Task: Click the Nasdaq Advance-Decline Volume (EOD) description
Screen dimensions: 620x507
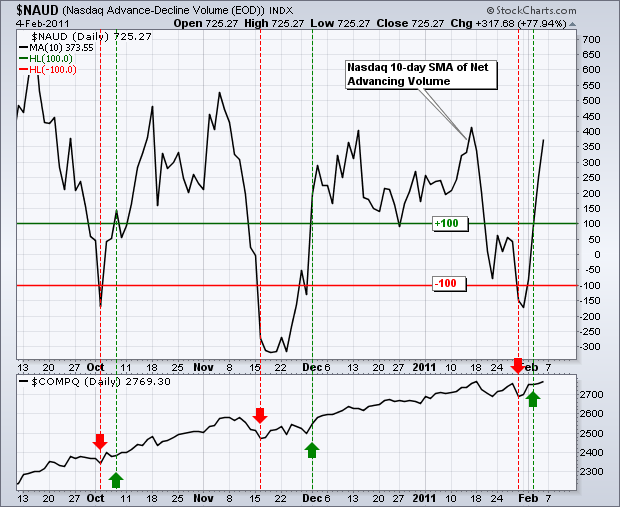Action: coord(164,10)
